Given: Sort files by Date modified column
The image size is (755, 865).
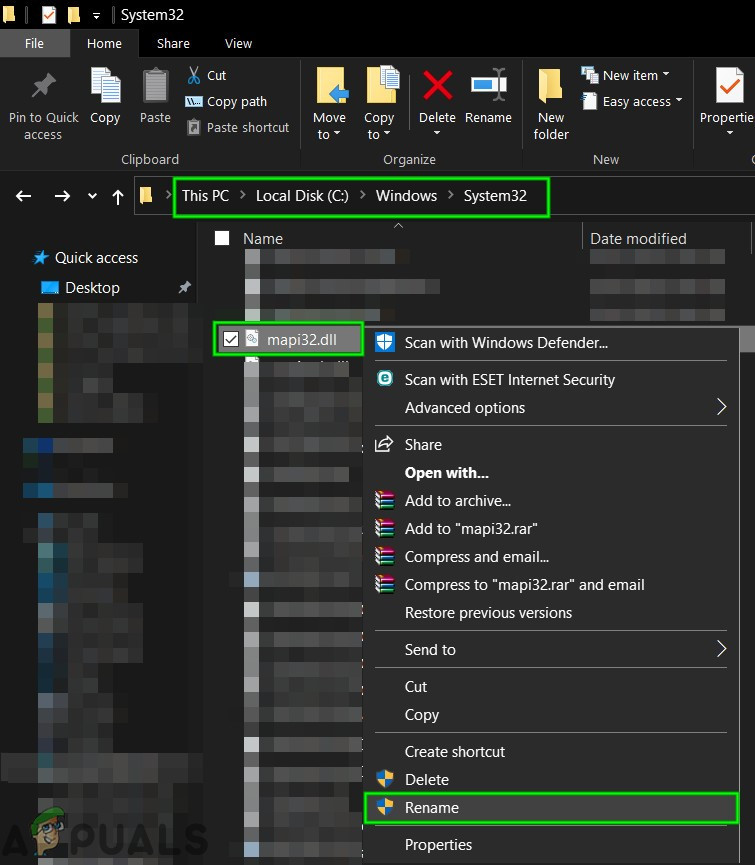Looking at the screenshot, I should pos(638,238).
